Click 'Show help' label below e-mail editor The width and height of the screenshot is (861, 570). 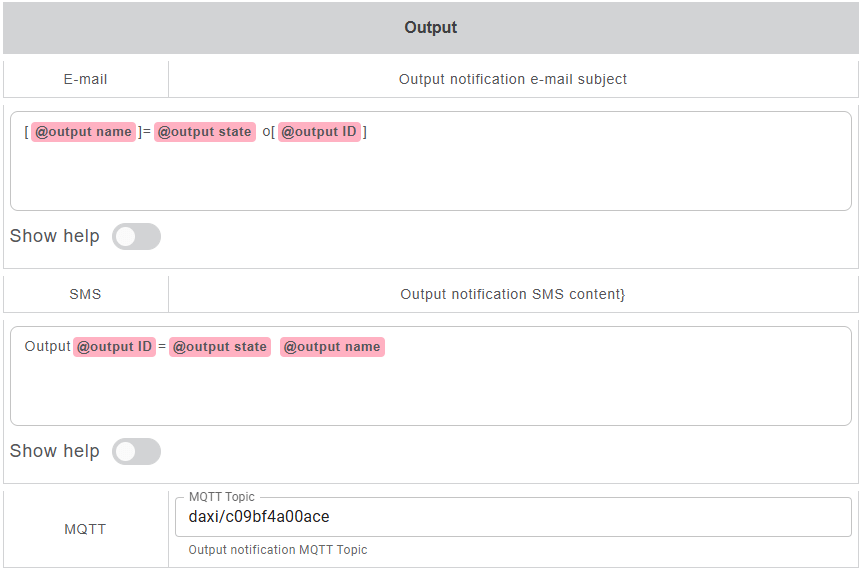(x=55, y=237)
